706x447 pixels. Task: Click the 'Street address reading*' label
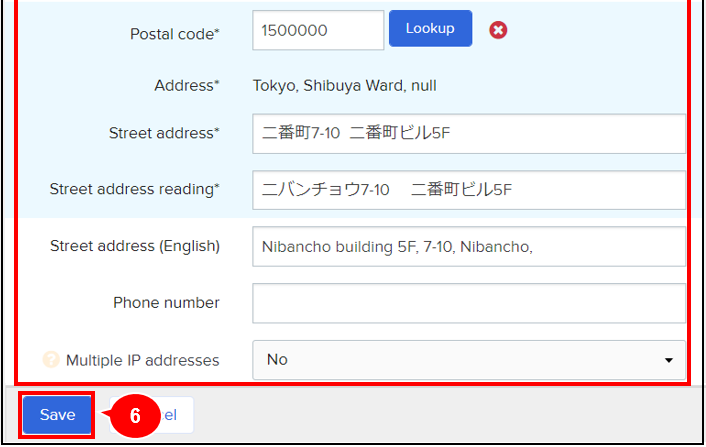pyautogui.click(x=135, y=189)
